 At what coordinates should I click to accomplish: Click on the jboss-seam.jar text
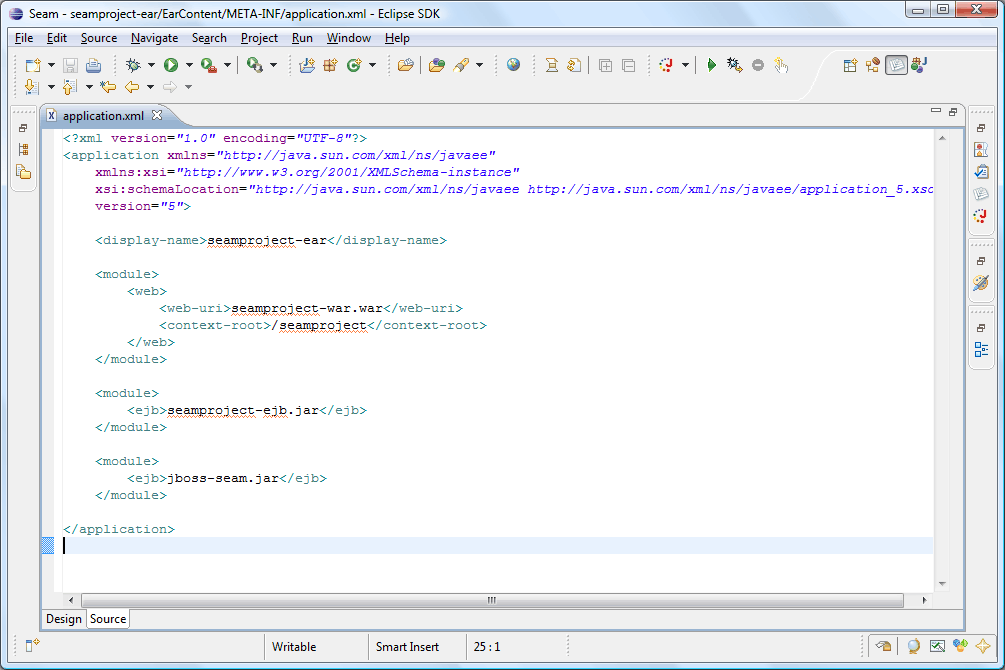[223, 478]
